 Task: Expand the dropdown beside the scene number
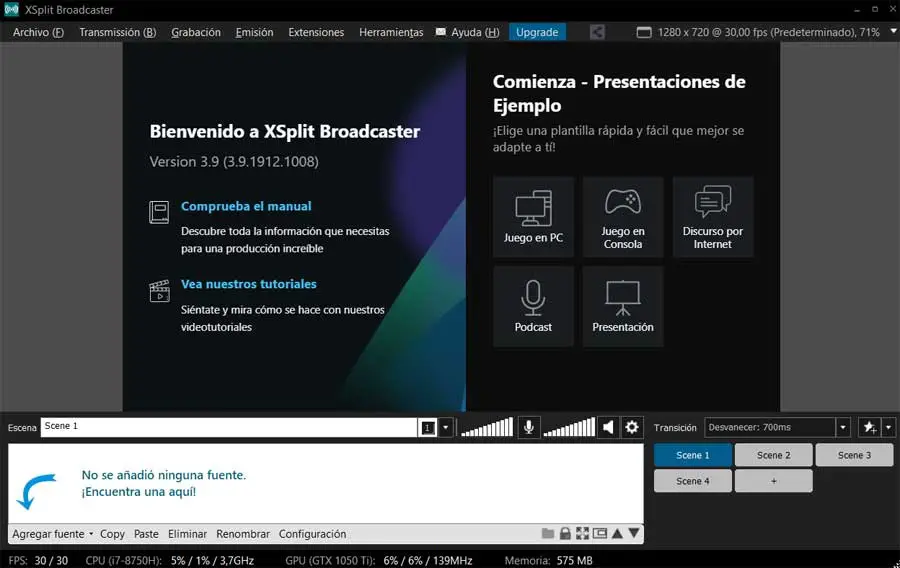(x=445, y=427)
